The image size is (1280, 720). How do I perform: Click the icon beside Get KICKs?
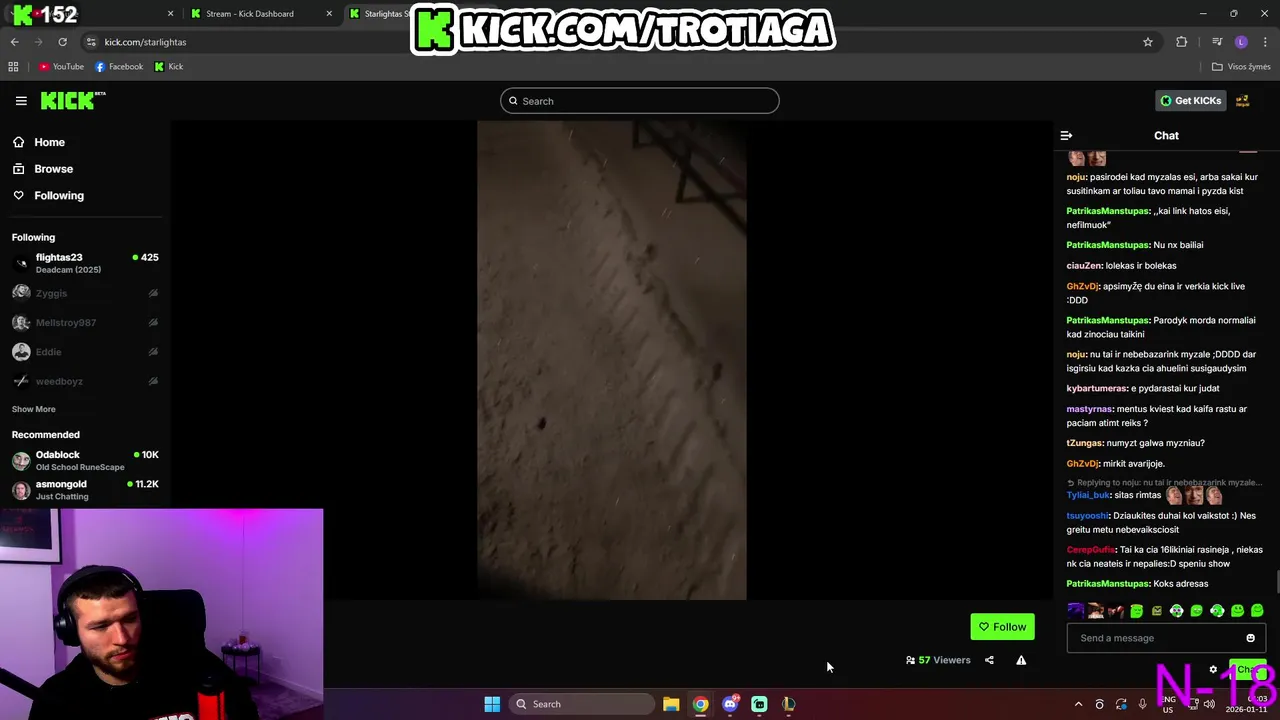click(1243, 101)
